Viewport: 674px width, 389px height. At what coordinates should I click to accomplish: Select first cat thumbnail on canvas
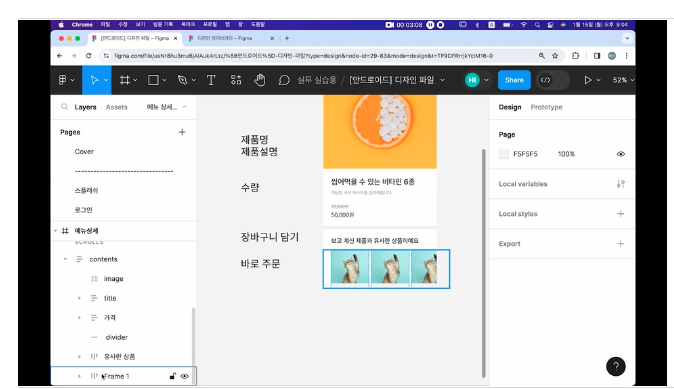point(350,268)
